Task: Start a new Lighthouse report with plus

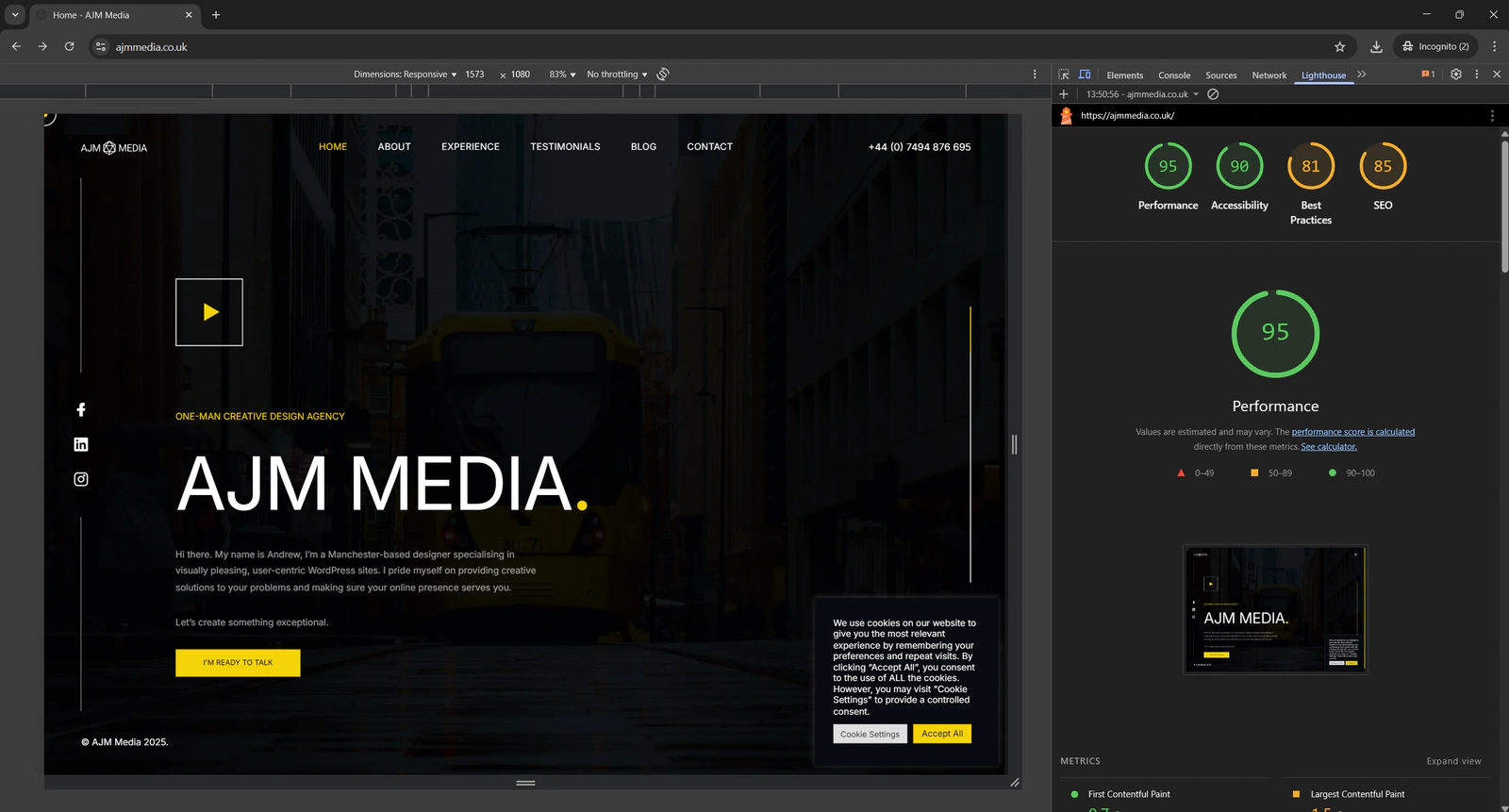Action: tap(1064, 94)
